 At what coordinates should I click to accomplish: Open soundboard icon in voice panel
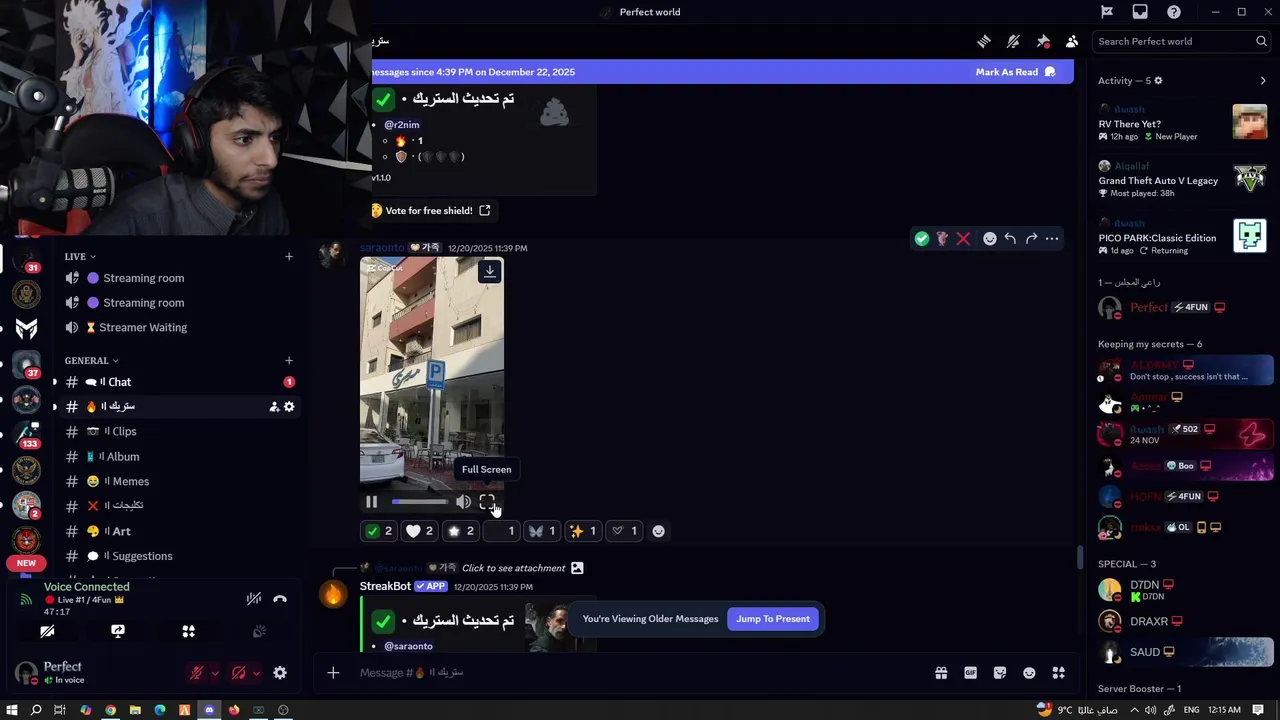pyautogui.click(x=259, y=631)
